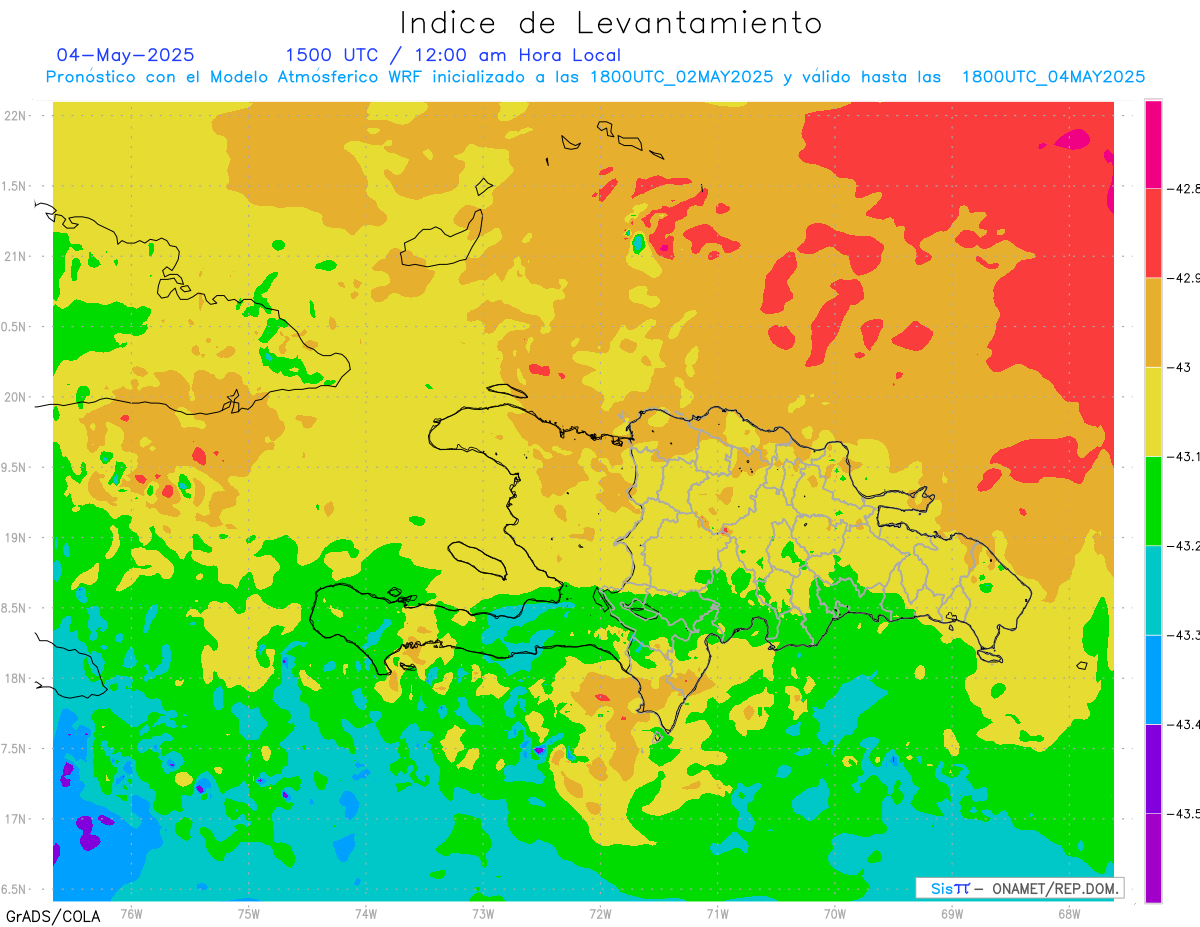Click the '70W' longitude label
The width and height of the screenshot is (1200, 927).
click(x=835, y=914)
